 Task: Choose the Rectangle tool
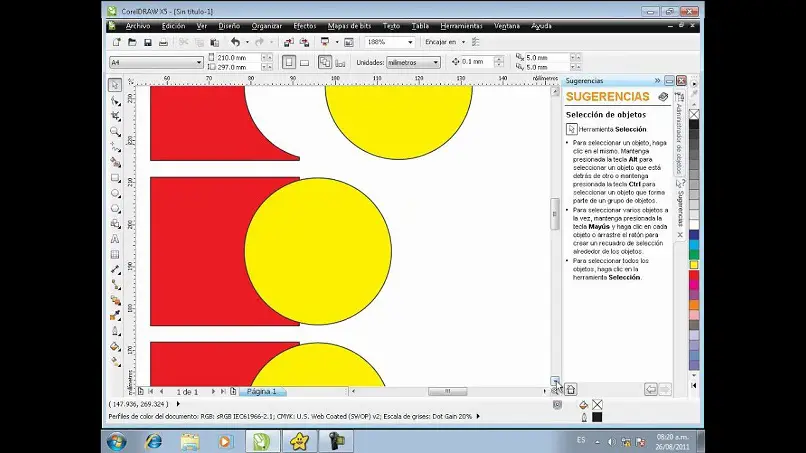(116, 178)
